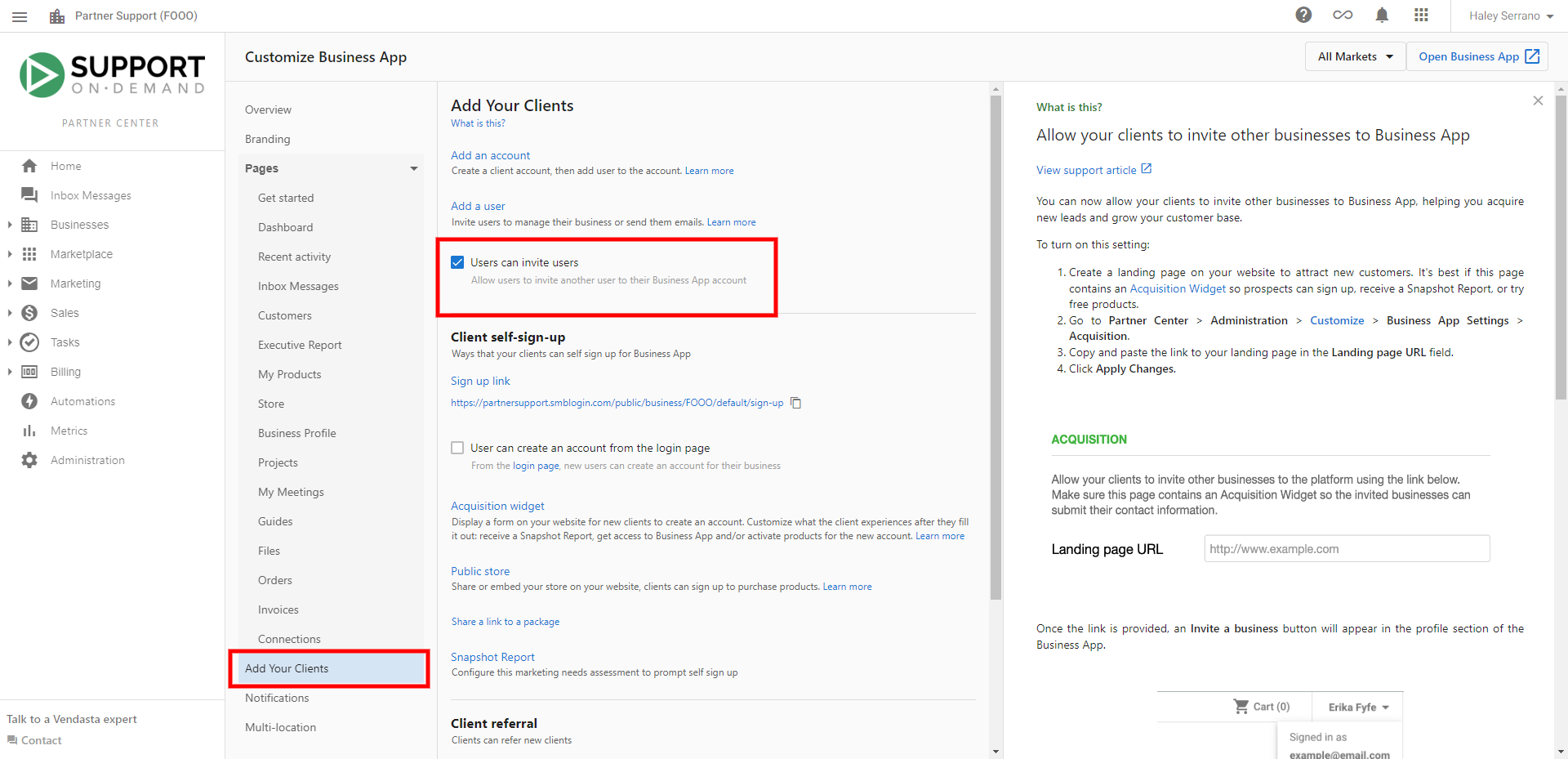
Task: Open the Business Profile page
Action: pyautogui.click(x=296, y=433)
